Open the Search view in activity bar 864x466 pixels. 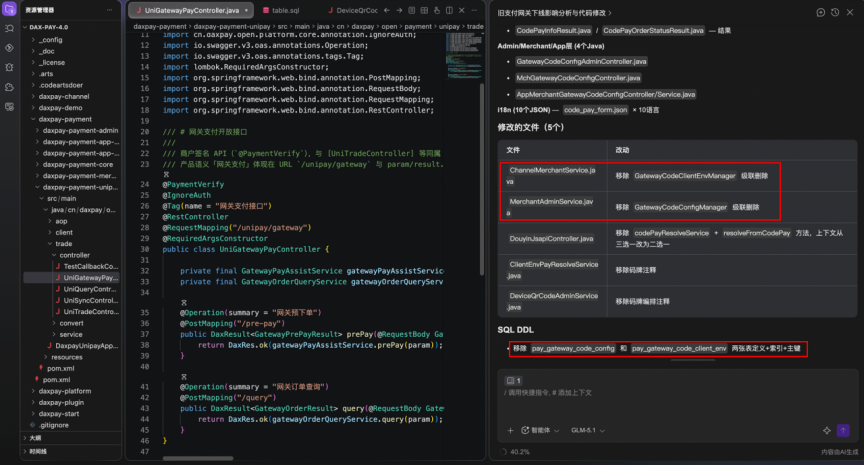tap(9, 29)
